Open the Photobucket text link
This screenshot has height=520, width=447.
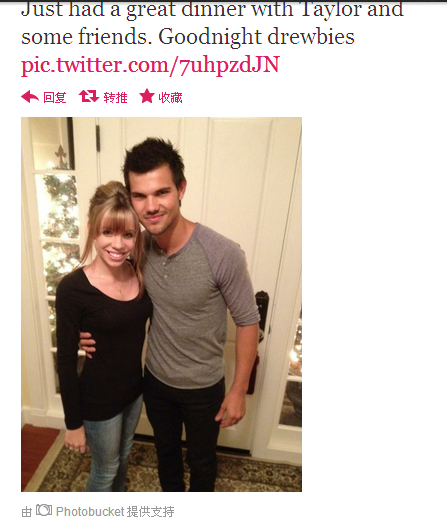[90, 512]
